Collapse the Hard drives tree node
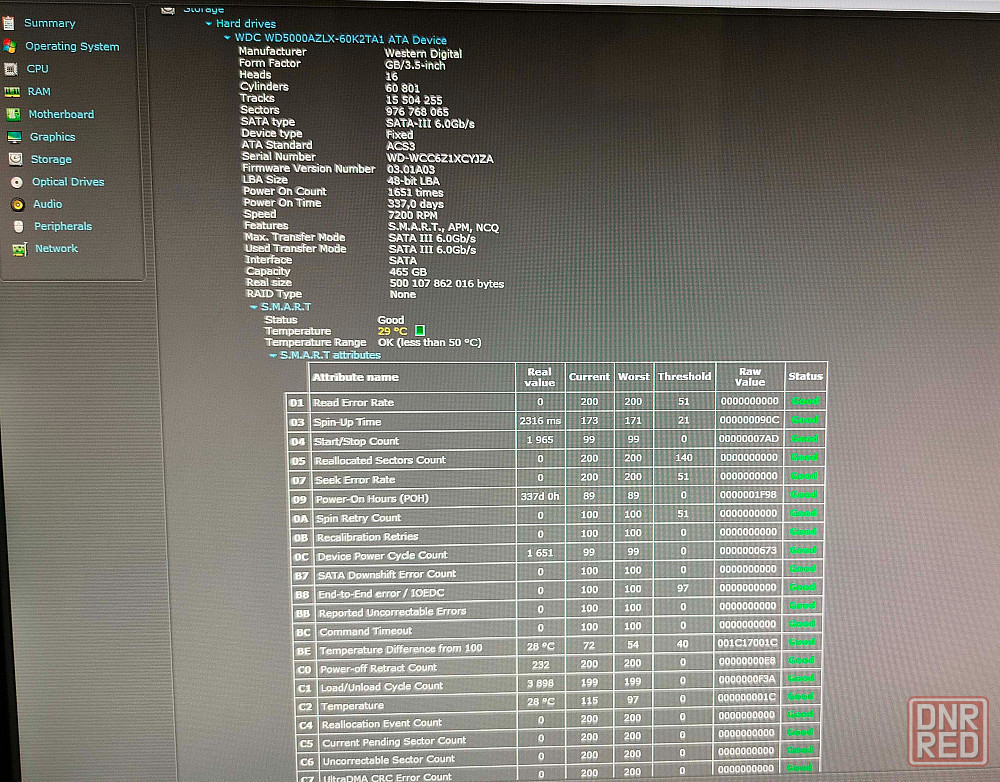The width and height of the screenshot is (1000, 782). 209,24
